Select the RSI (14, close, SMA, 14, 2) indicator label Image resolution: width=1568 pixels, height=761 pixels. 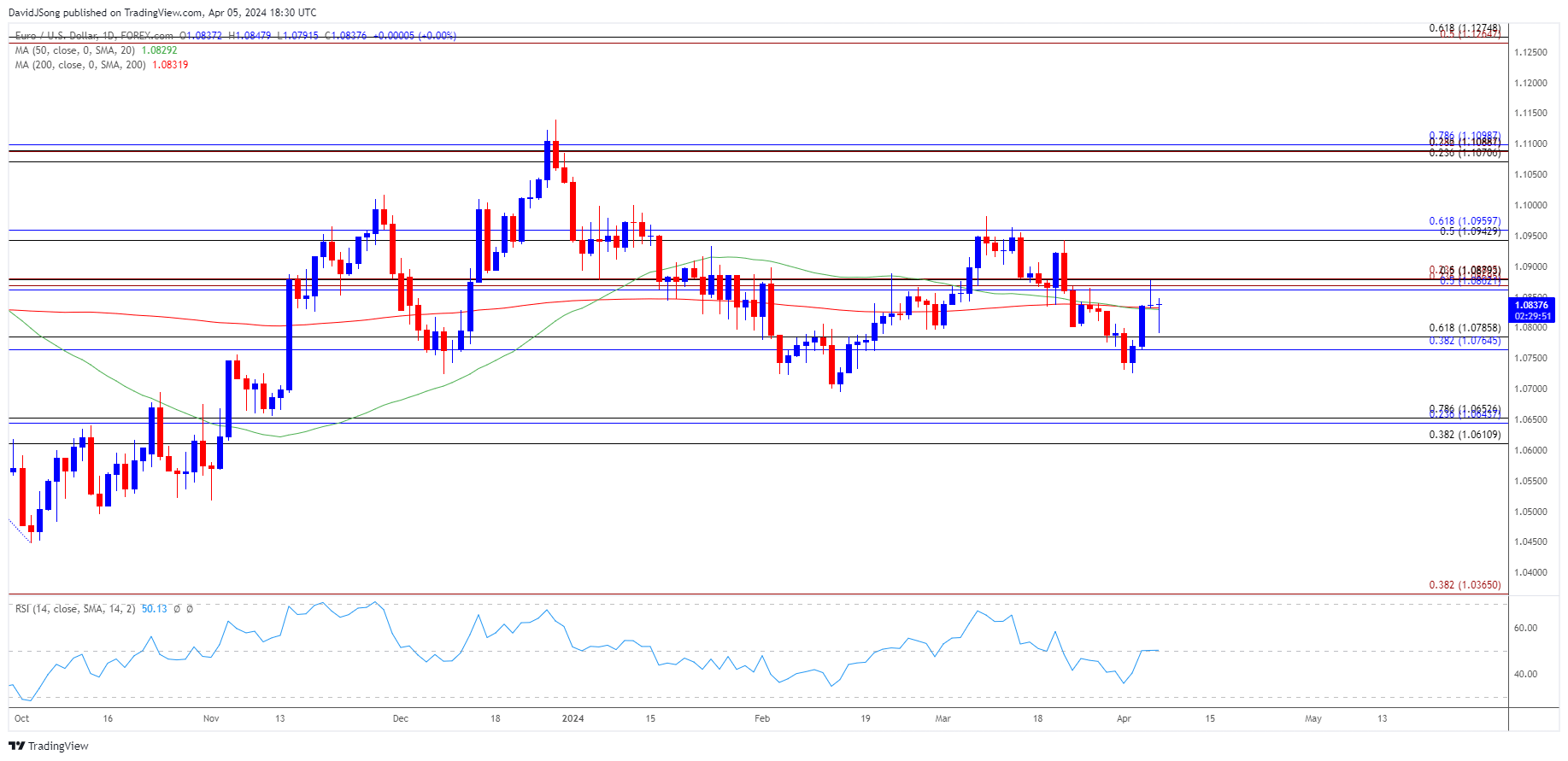[x=75, y=609]
